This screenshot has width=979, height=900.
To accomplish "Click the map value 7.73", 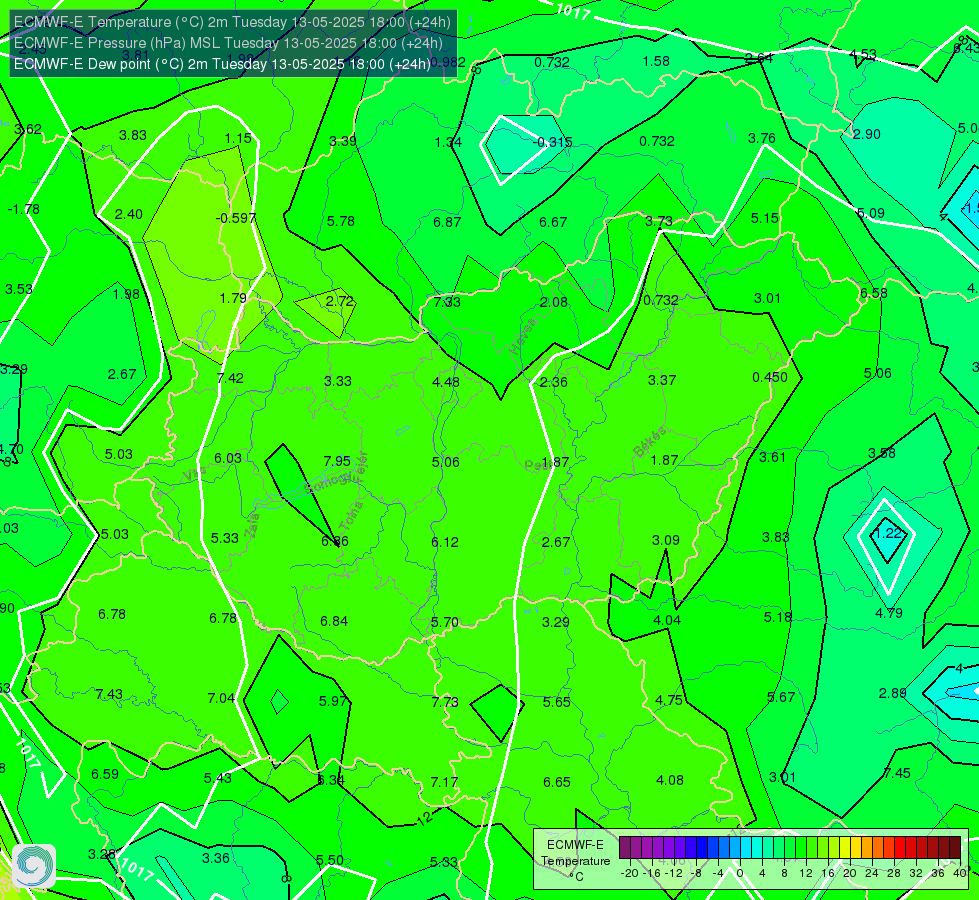I will pos(445,702).
